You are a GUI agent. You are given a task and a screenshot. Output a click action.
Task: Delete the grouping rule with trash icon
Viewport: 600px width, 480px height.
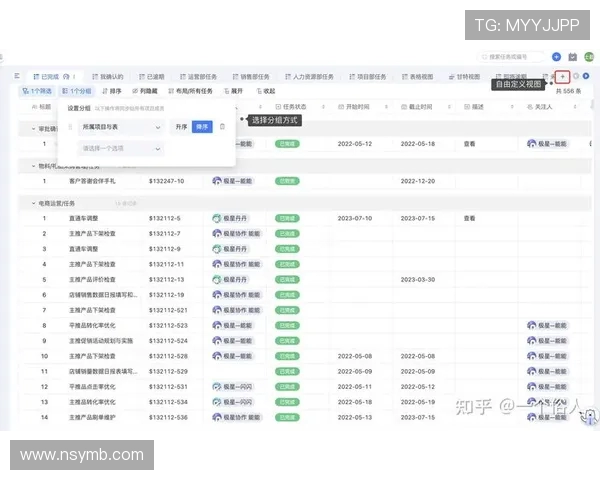(x=222, y=127)
